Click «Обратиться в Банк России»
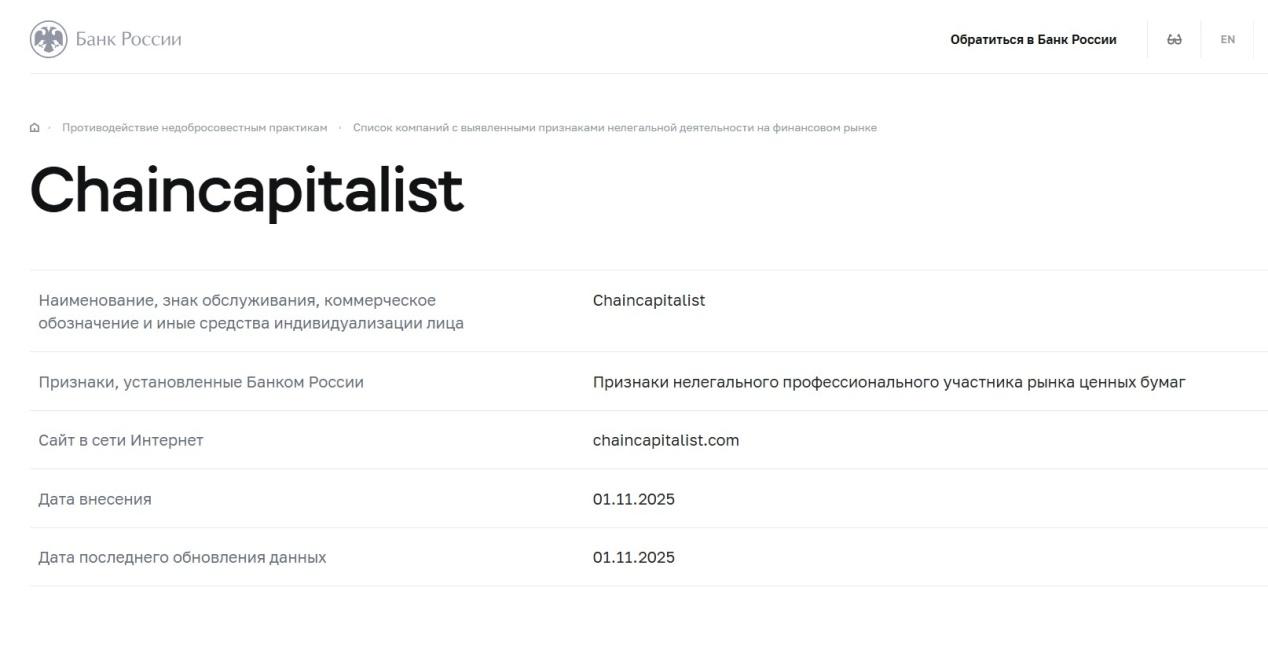This screenshot has width=1268, height=650. 1032,39
